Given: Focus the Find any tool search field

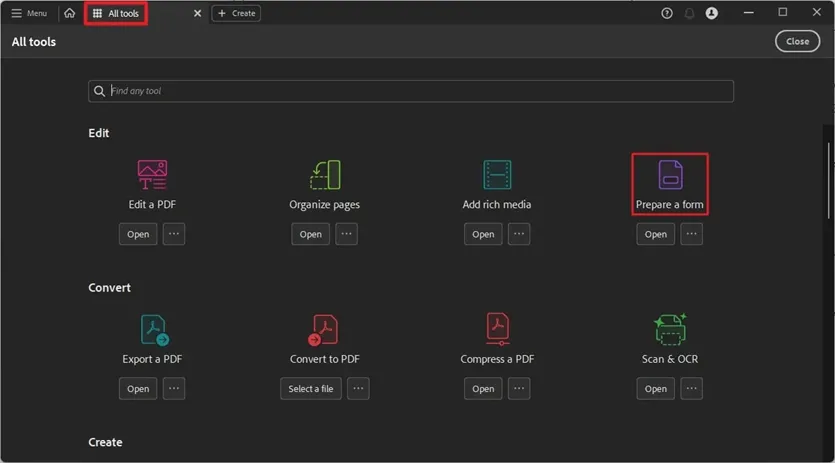Looking at the screenshot, I should click(x=411, y=91).
